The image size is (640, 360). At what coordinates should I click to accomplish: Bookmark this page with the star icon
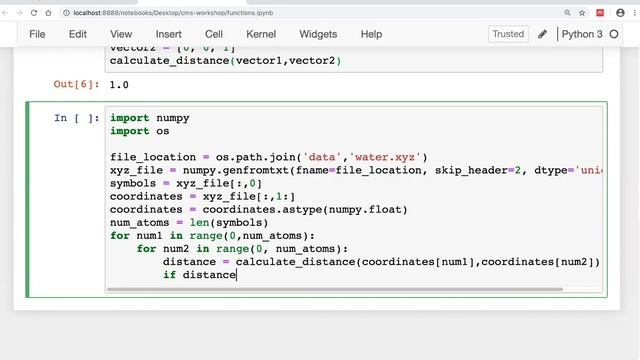(582, 13)
